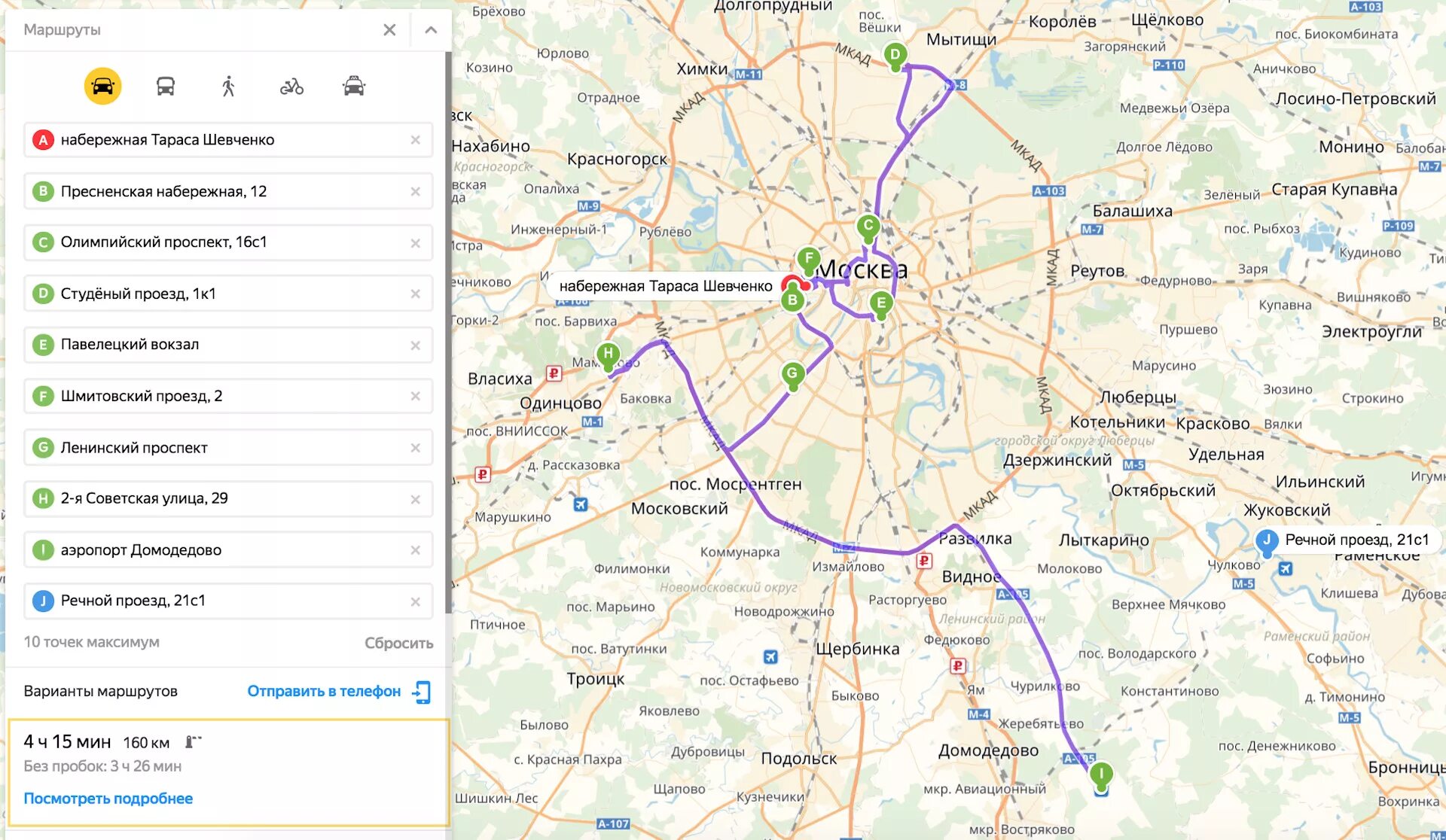Switch to taxi route mode
The height and width of the screenshot is (840, 1446).
click(354, 87)
